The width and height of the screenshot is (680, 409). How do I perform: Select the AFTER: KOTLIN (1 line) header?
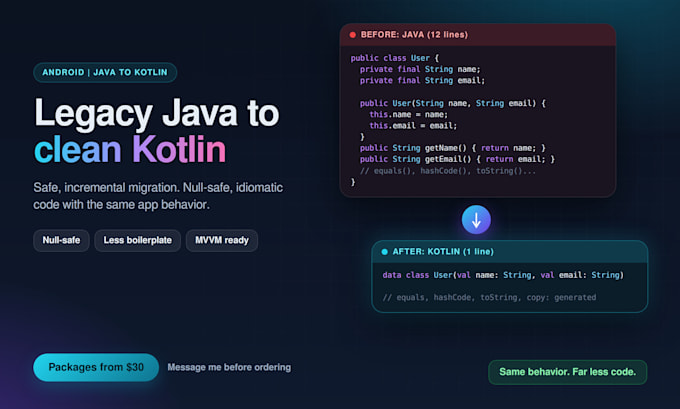click(510, 252)
